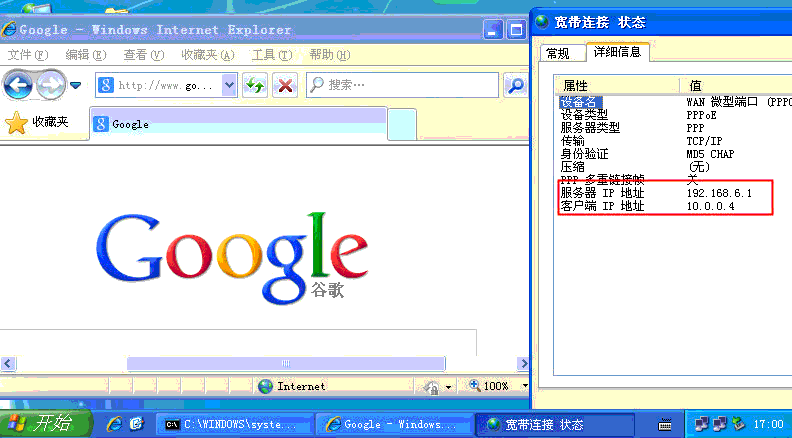The width and height of the screenshot is (792, 438).
Task: Click the red Stop loading icon
Action: pyautogui.click(x=285, y=85)
